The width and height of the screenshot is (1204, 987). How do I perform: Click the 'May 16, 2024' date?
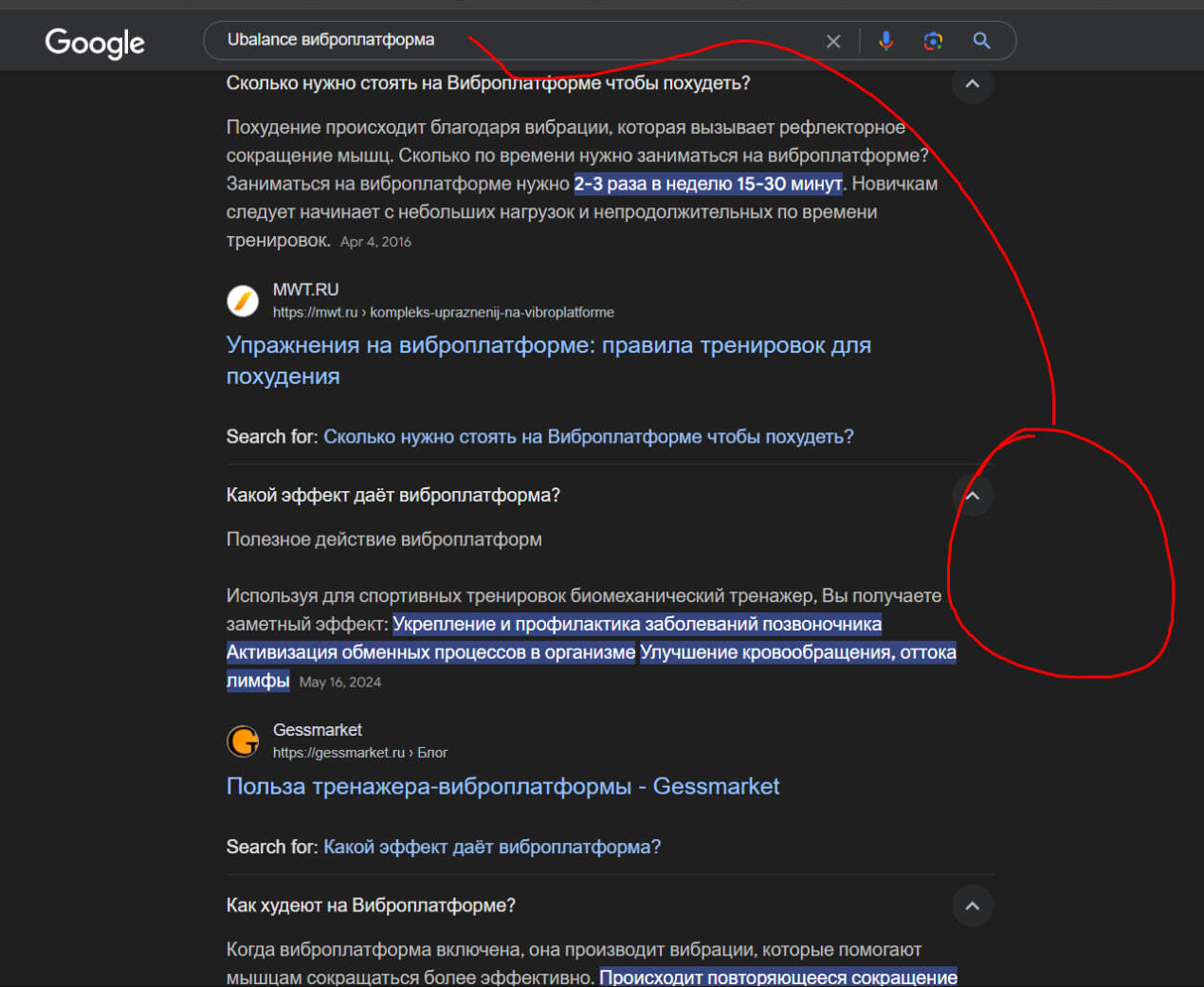tap(340, 682)
